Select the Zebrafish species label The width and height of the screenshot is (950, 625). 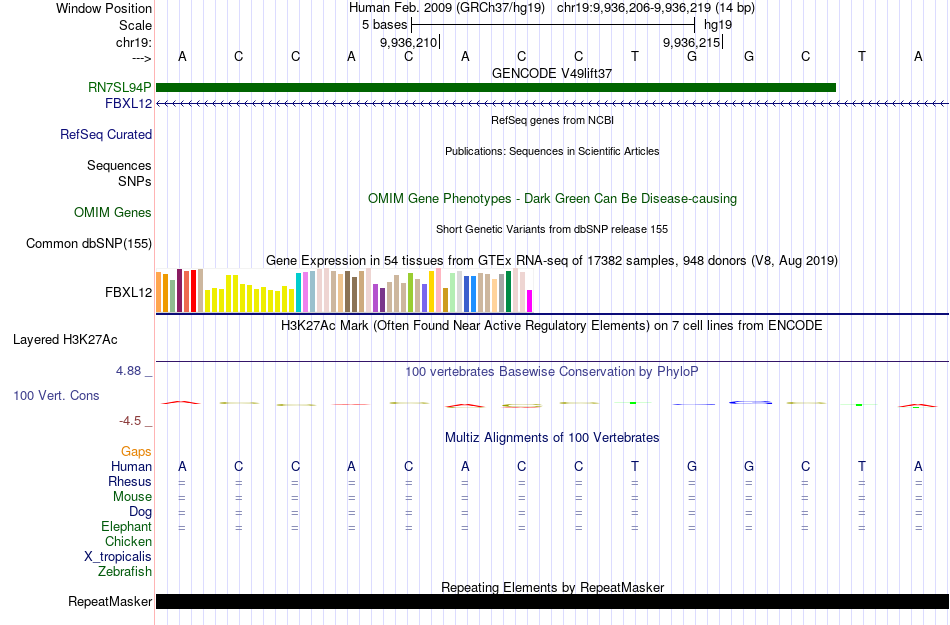125,572
